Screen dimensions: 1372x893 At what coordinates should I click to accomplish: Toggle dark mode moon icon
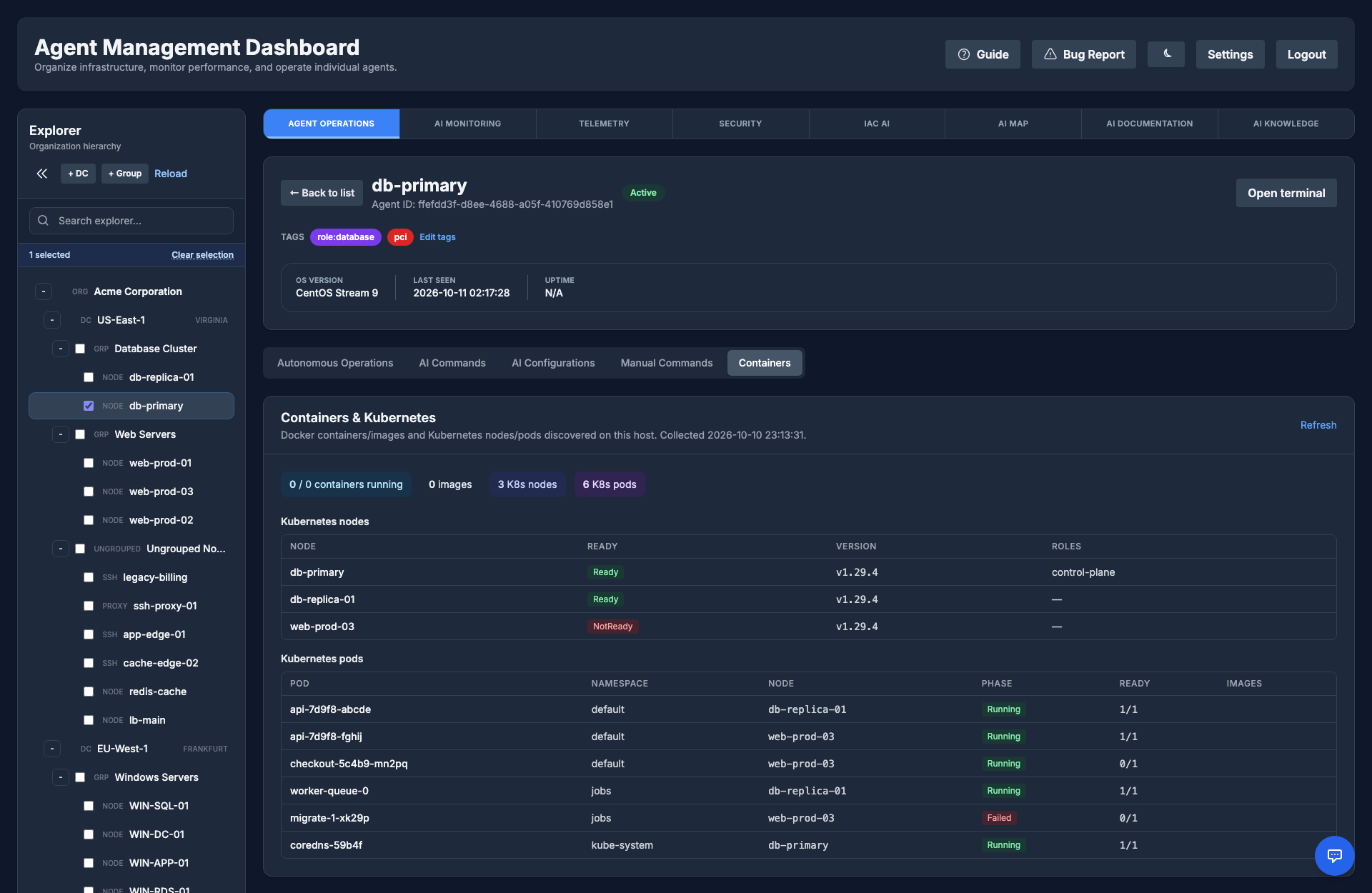click(x=1166, y=54)
